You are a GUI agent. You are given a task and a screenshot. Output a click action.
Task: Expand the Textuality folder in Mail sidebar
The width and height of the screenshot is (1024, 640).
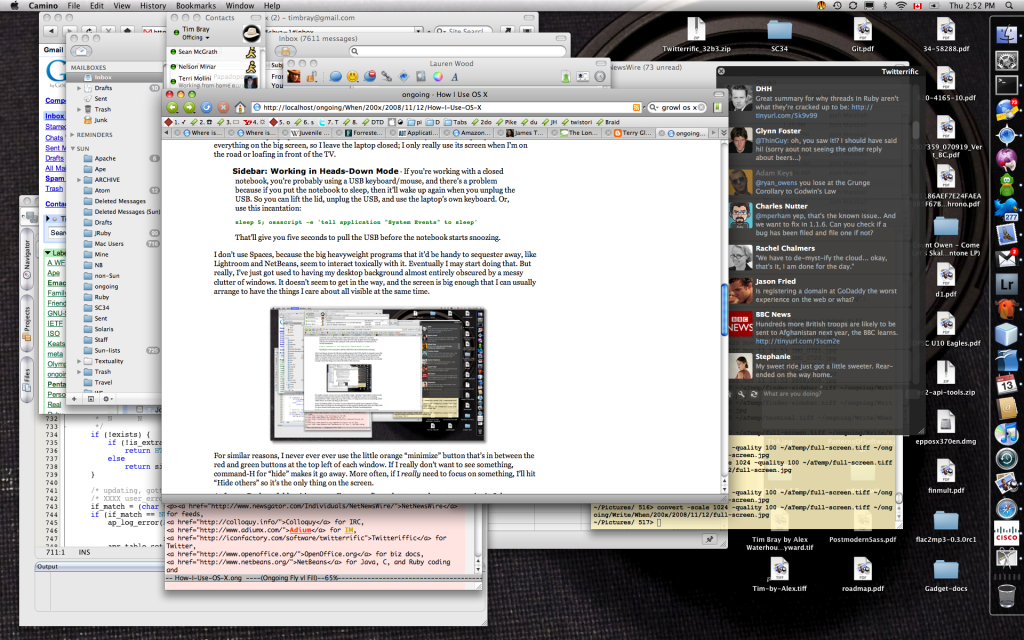coord(79,361)
